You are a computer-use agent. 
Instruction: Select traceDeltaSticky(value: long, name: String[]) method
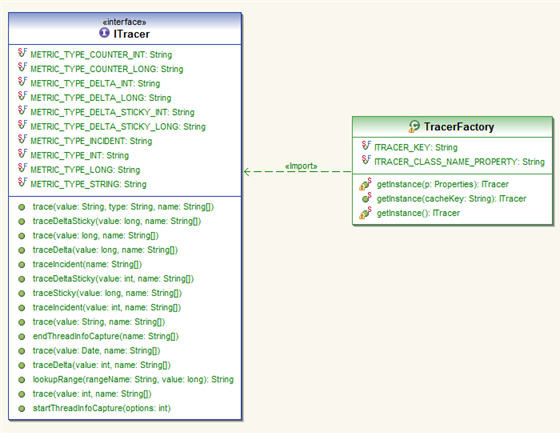[x=117, y=221]
